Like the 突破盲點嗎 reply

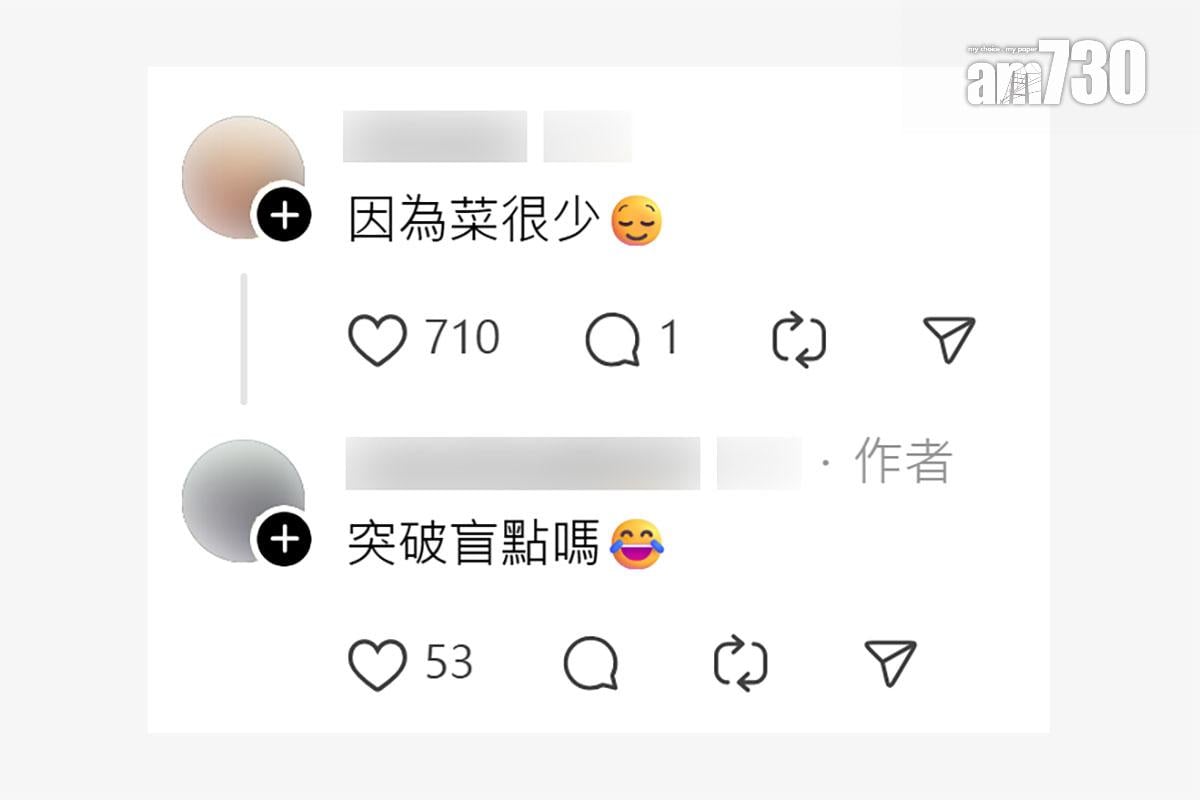[377, 664]
